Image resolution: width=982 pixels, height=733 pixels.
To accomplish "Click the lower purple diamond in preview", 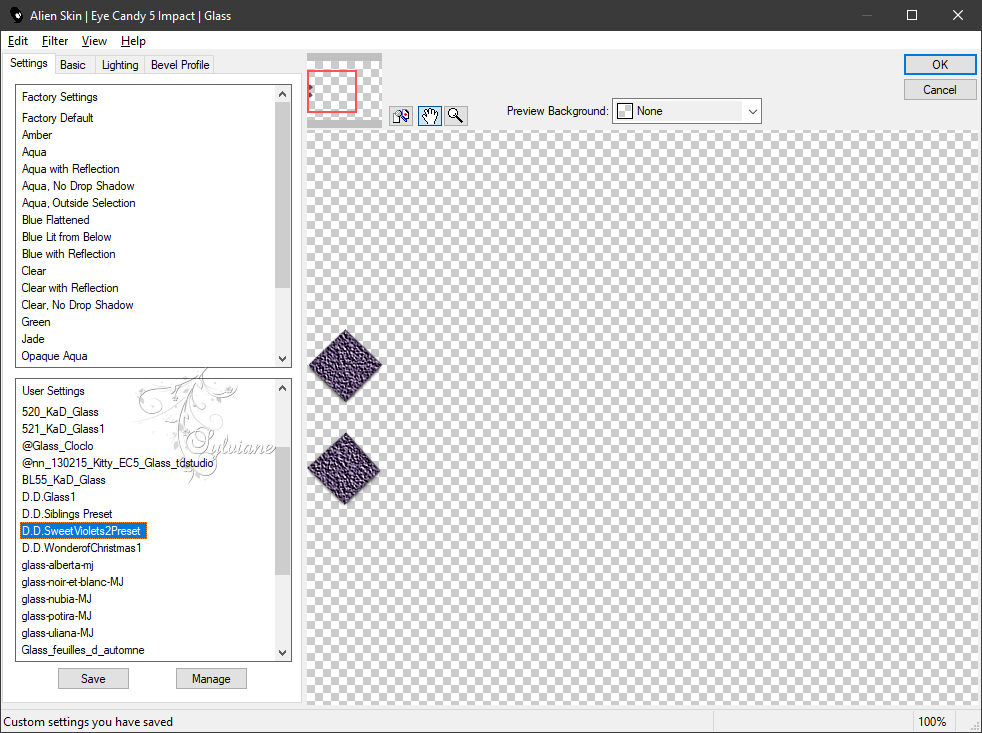I will point(344,467).
